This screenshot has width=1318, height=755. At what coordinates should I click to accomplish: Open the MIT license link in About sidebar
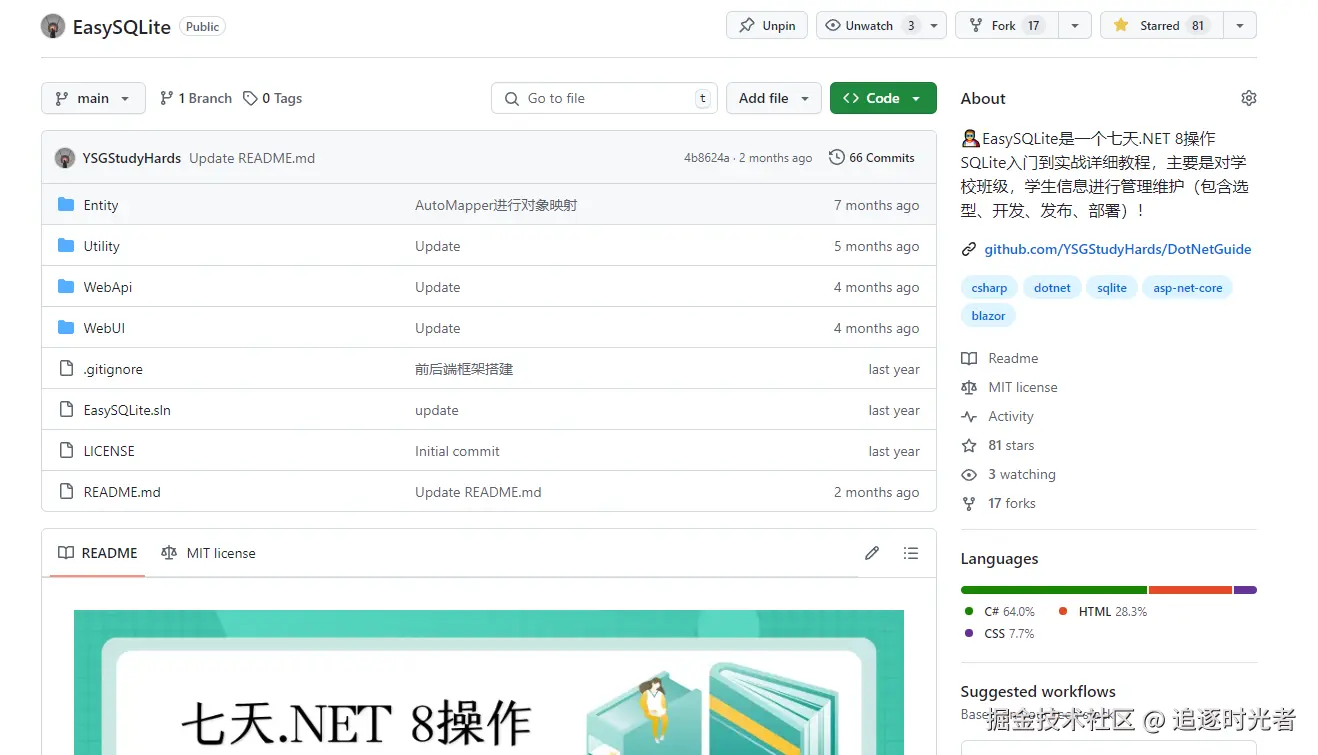(x=1009, y=387)
